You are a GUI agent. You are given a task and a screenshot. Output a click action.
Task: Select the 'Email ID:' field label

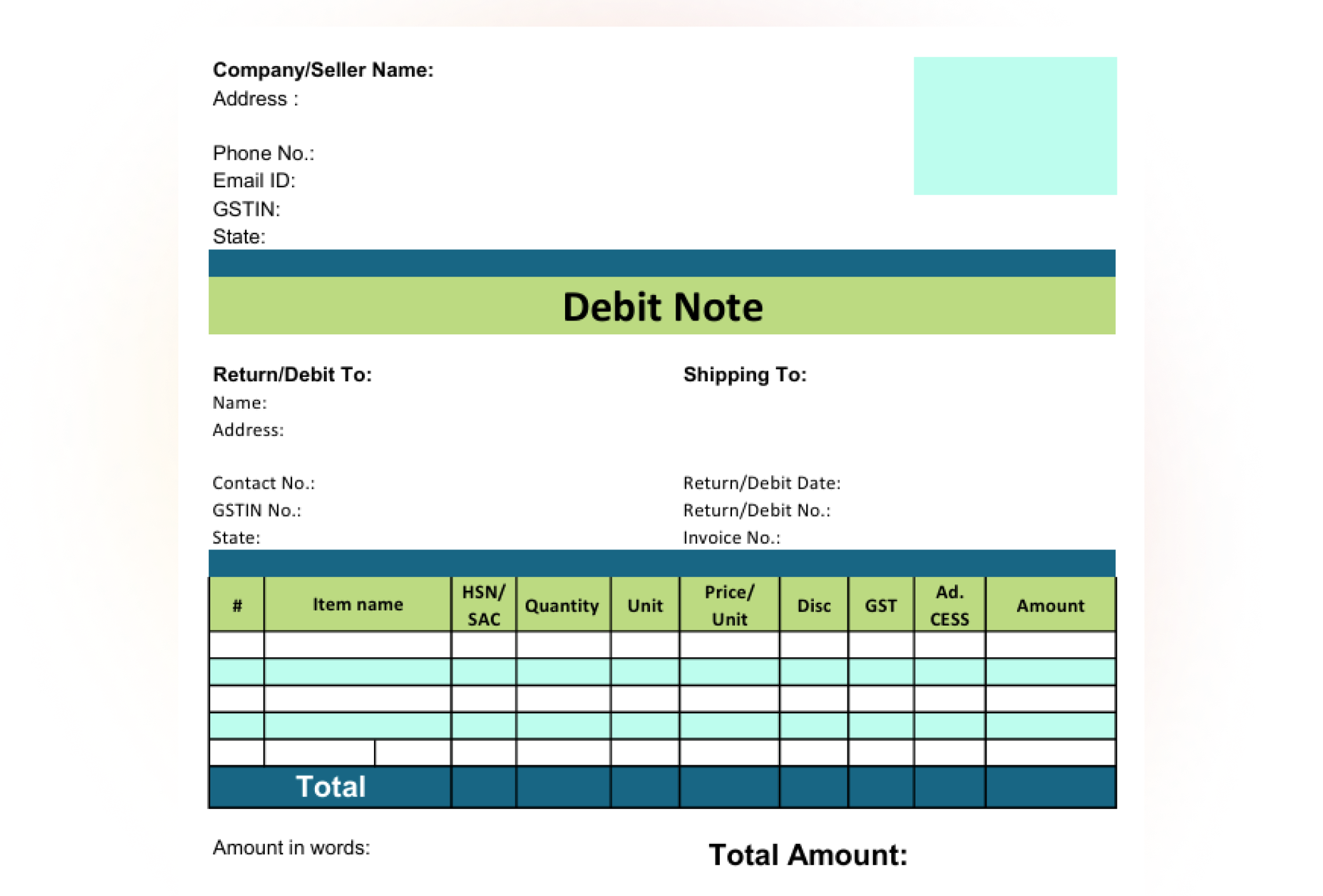[254, 181]
